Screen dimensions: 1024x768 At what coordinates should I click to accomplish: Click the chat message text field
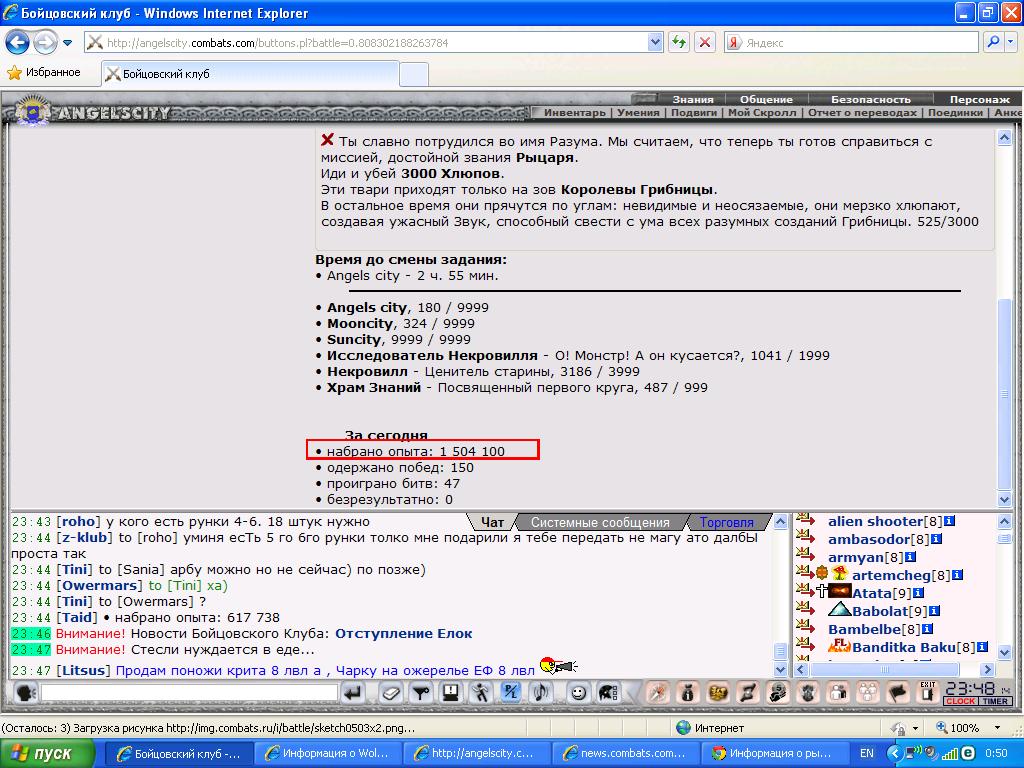pos(189,692)
